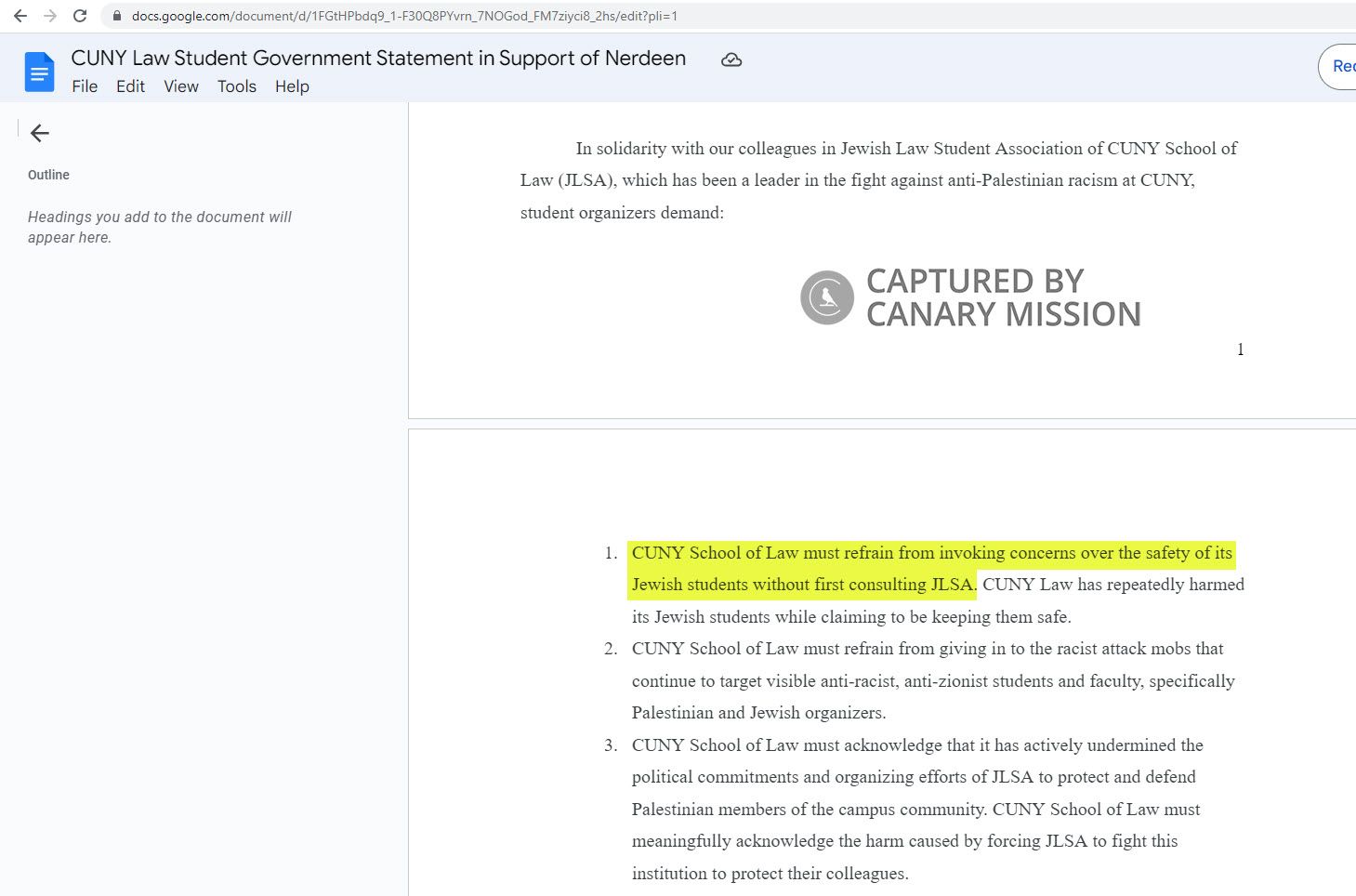Open Docs home via the blue logo
This screenshot has width=1356, height=896.
click(39, 72)
